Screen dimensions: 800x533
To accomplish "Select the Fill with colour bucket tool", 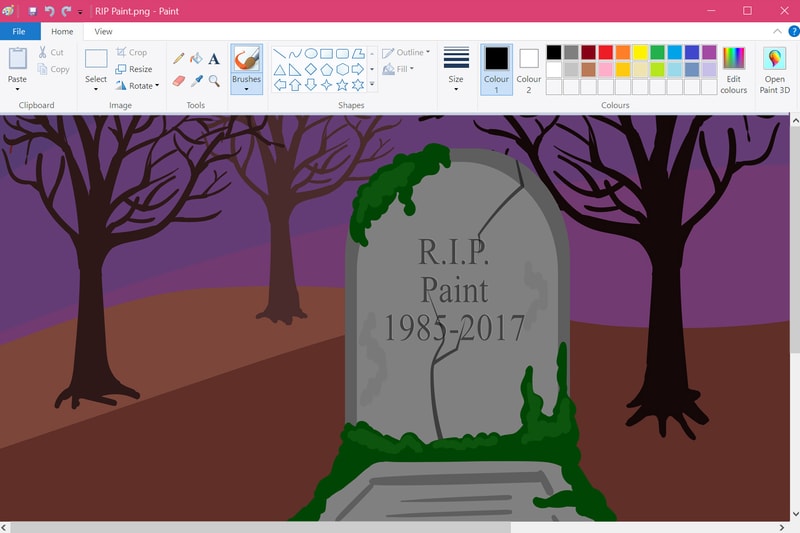I will 196,58.
